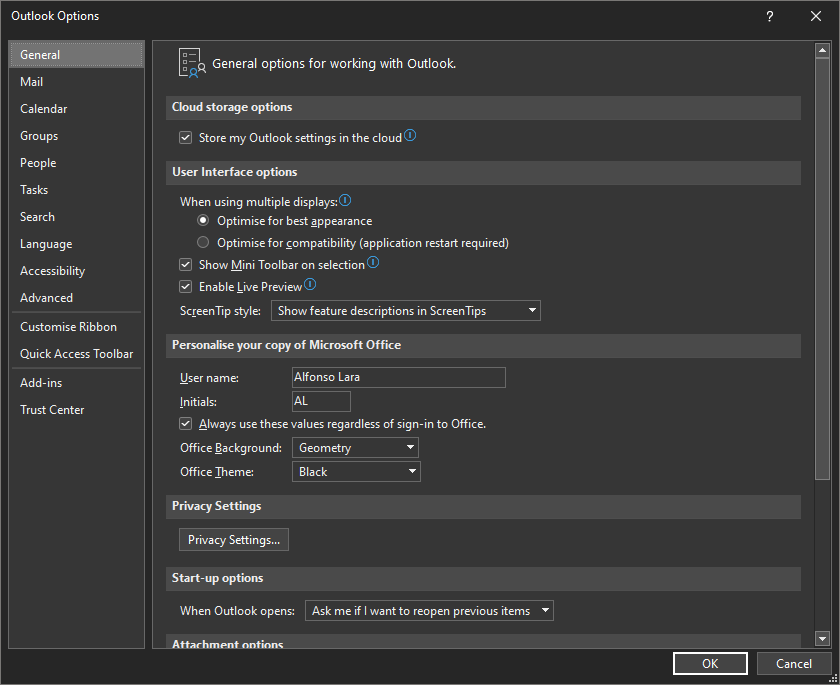Toggle Enable Live Preview checkbox

point(185,287)
